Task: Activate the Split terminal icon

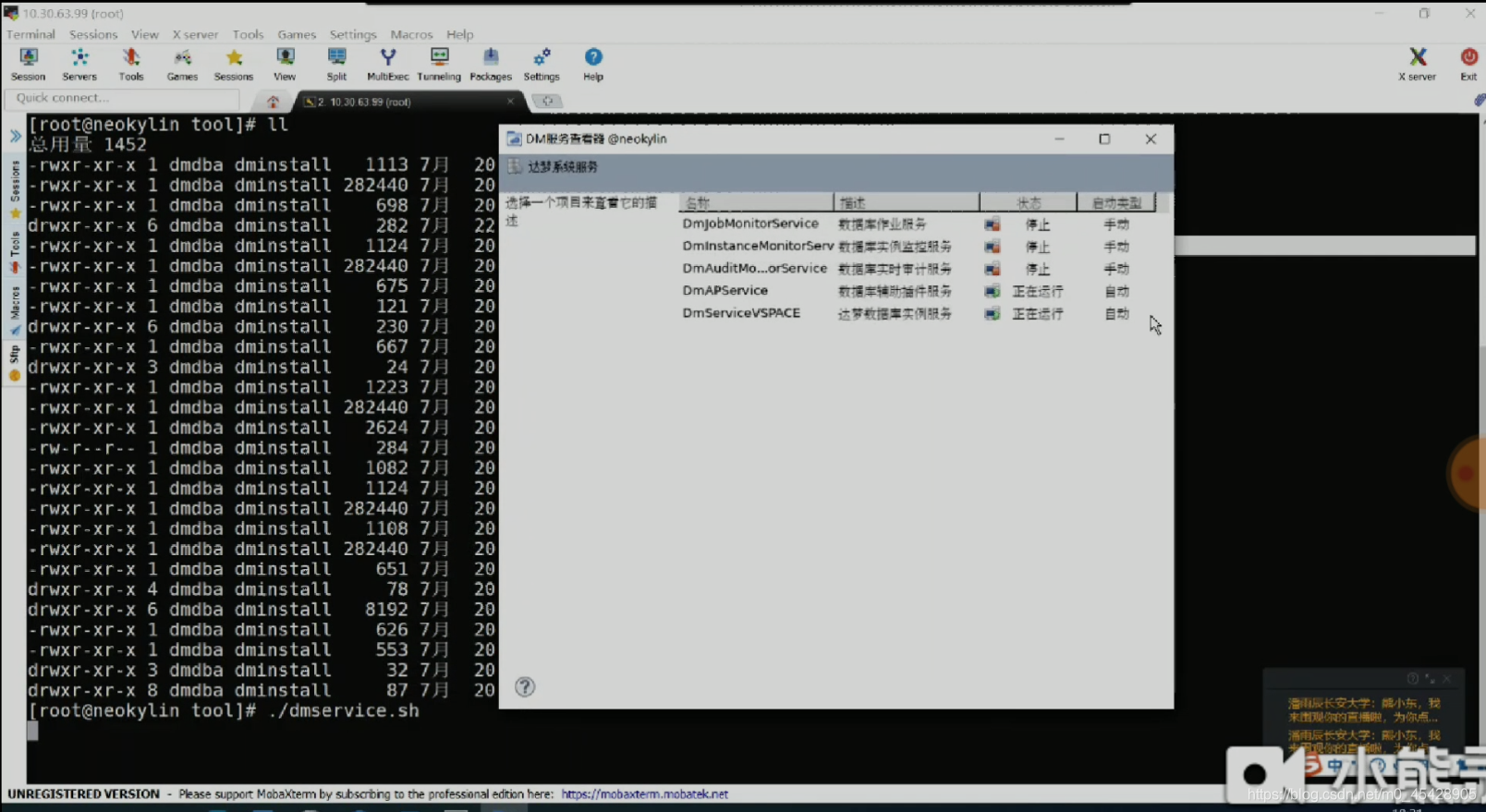Action: 336,64
